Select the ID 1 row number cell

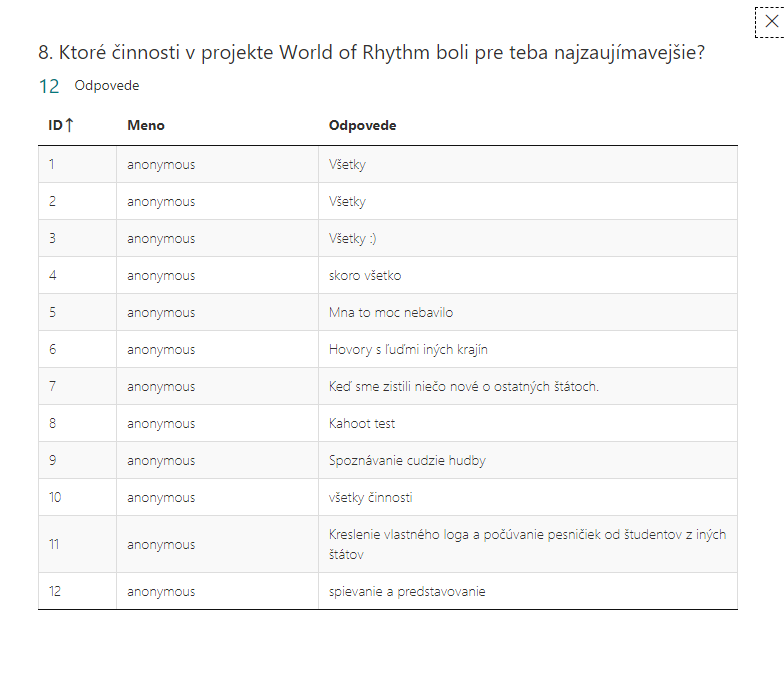coord(77,164)
